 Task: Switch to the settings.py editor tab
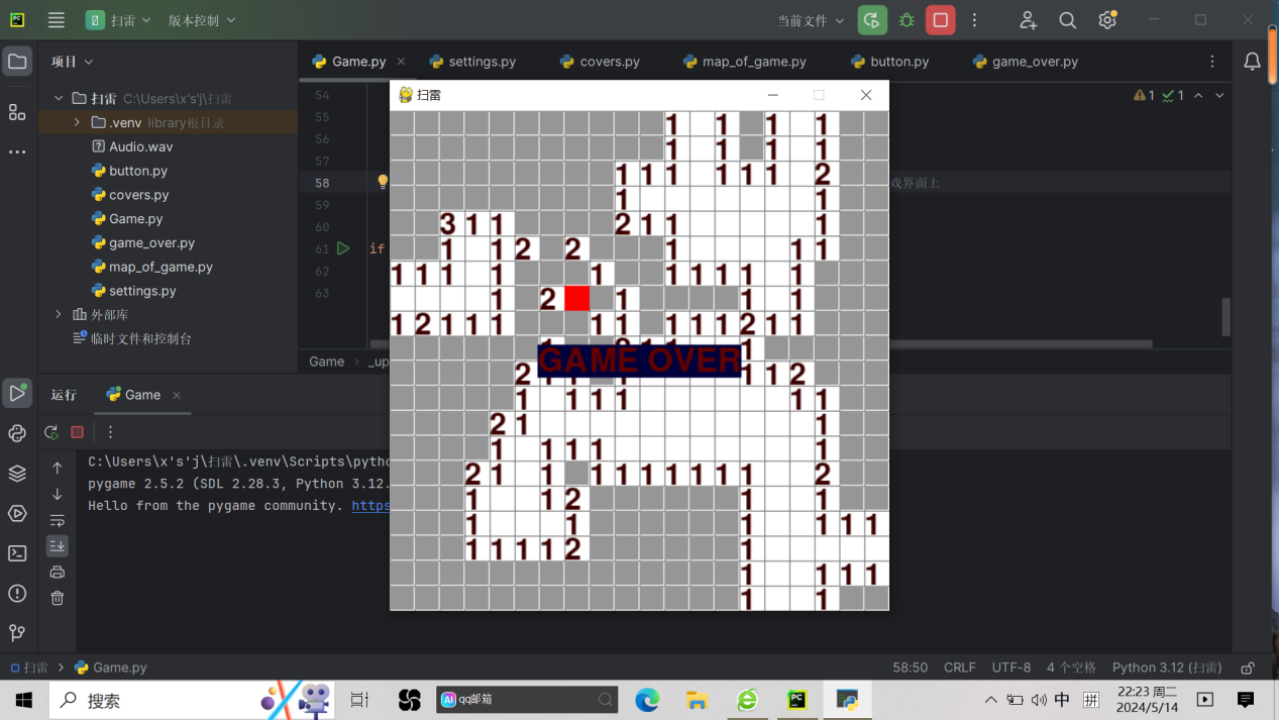[x=481, y=62]
